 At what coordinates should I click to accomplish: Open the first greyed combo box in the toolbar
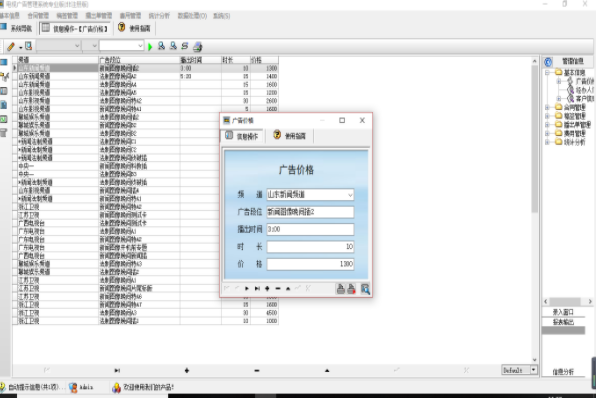click(58, 46)
